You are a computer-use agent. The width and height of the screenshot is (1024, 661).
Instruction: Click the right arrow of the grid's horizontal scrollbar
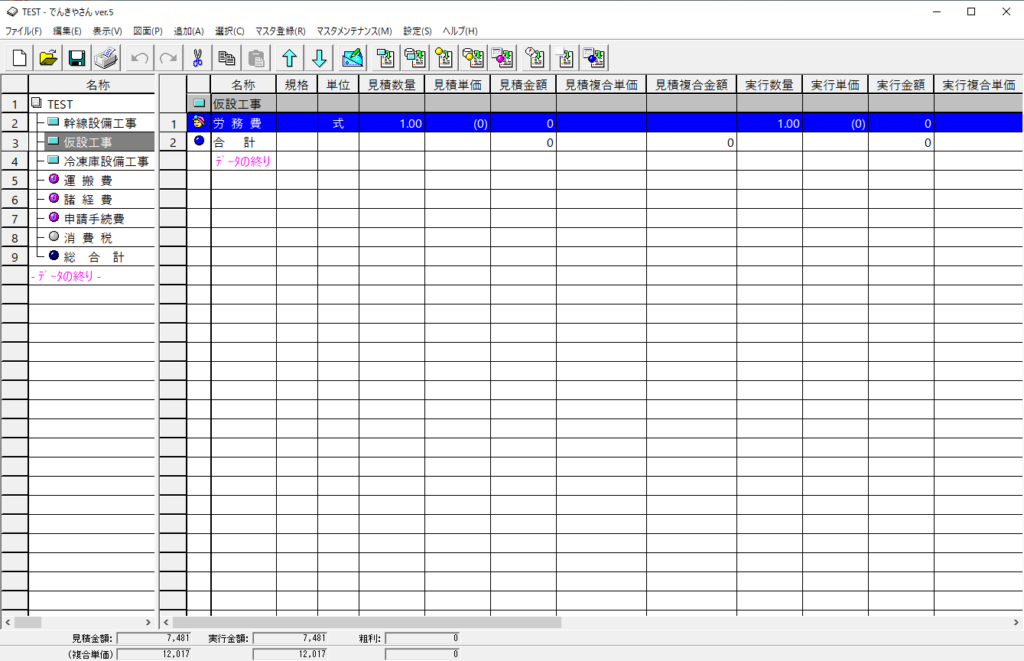coord(1016,622)
